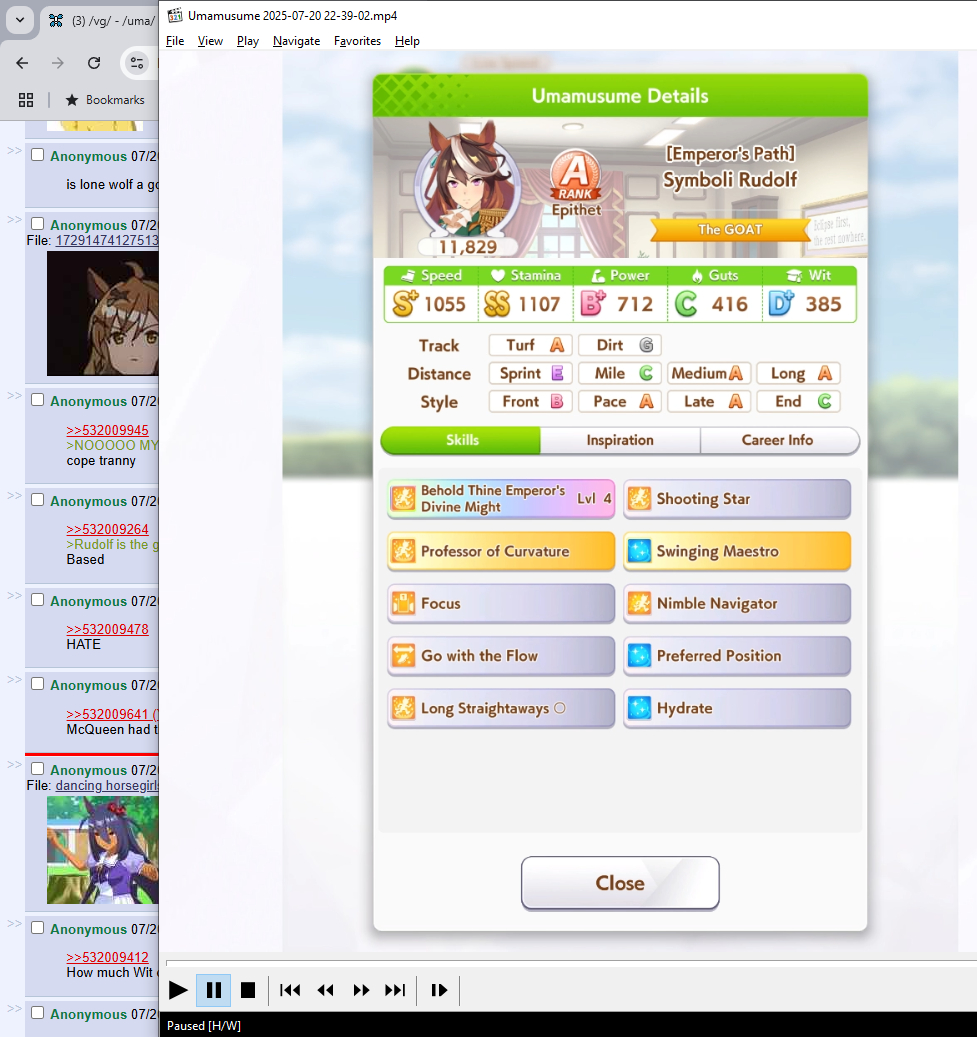Skip to next file in media player

coord(396,989)
